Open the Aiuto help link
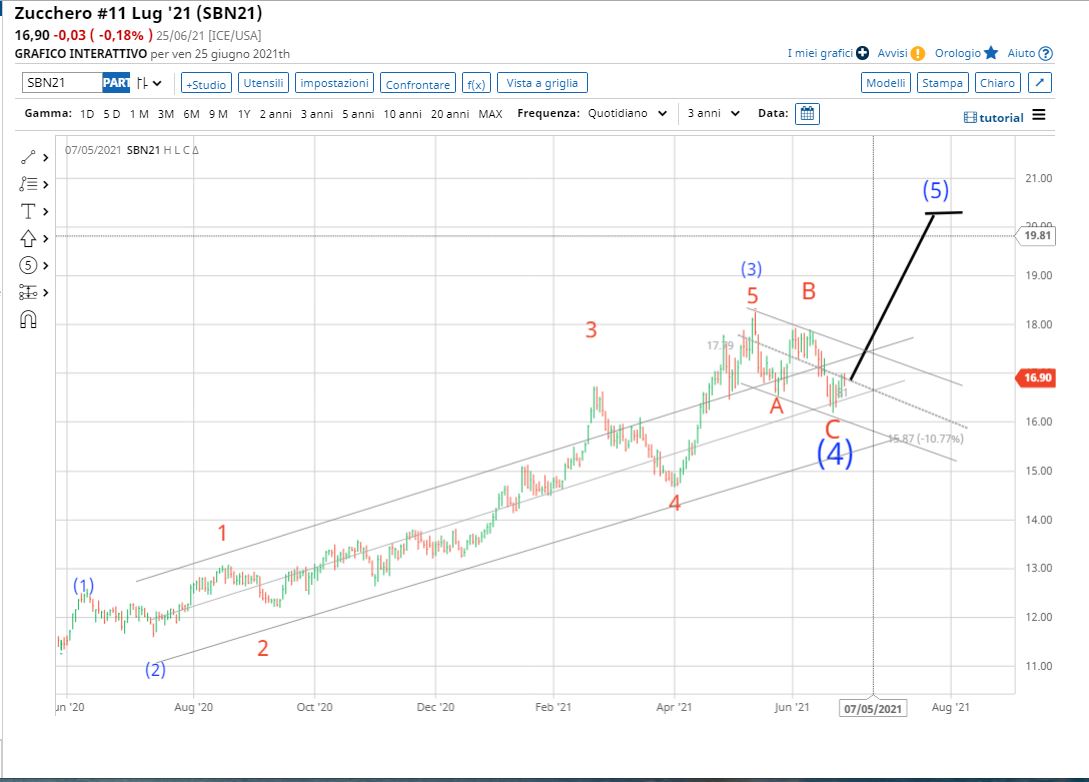Screen dimensions: 1089x782 (1021, 53)
